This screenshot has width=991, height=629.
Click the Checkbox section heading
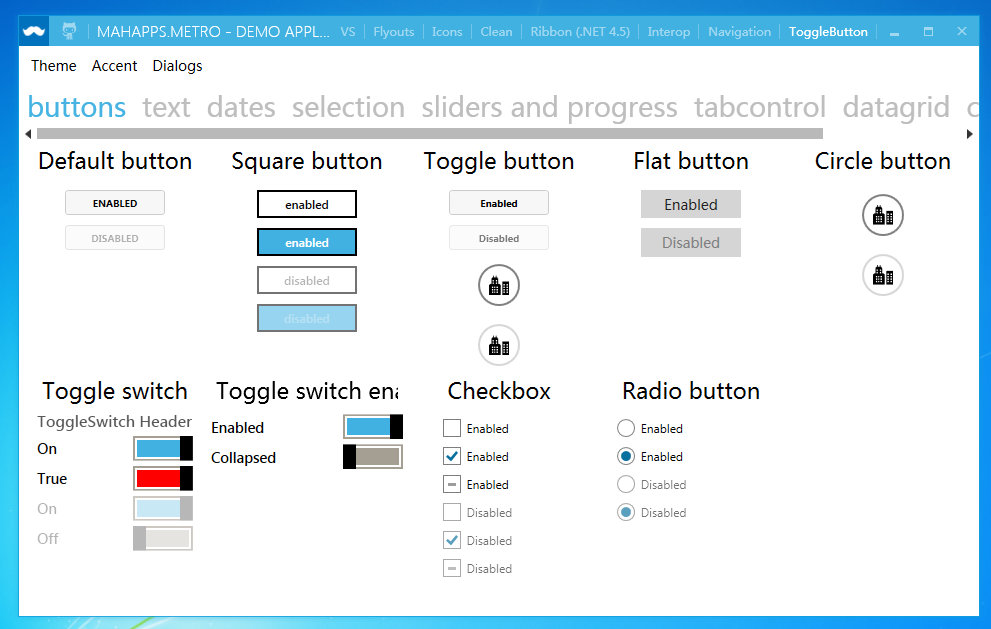click(x=499, y=391)
